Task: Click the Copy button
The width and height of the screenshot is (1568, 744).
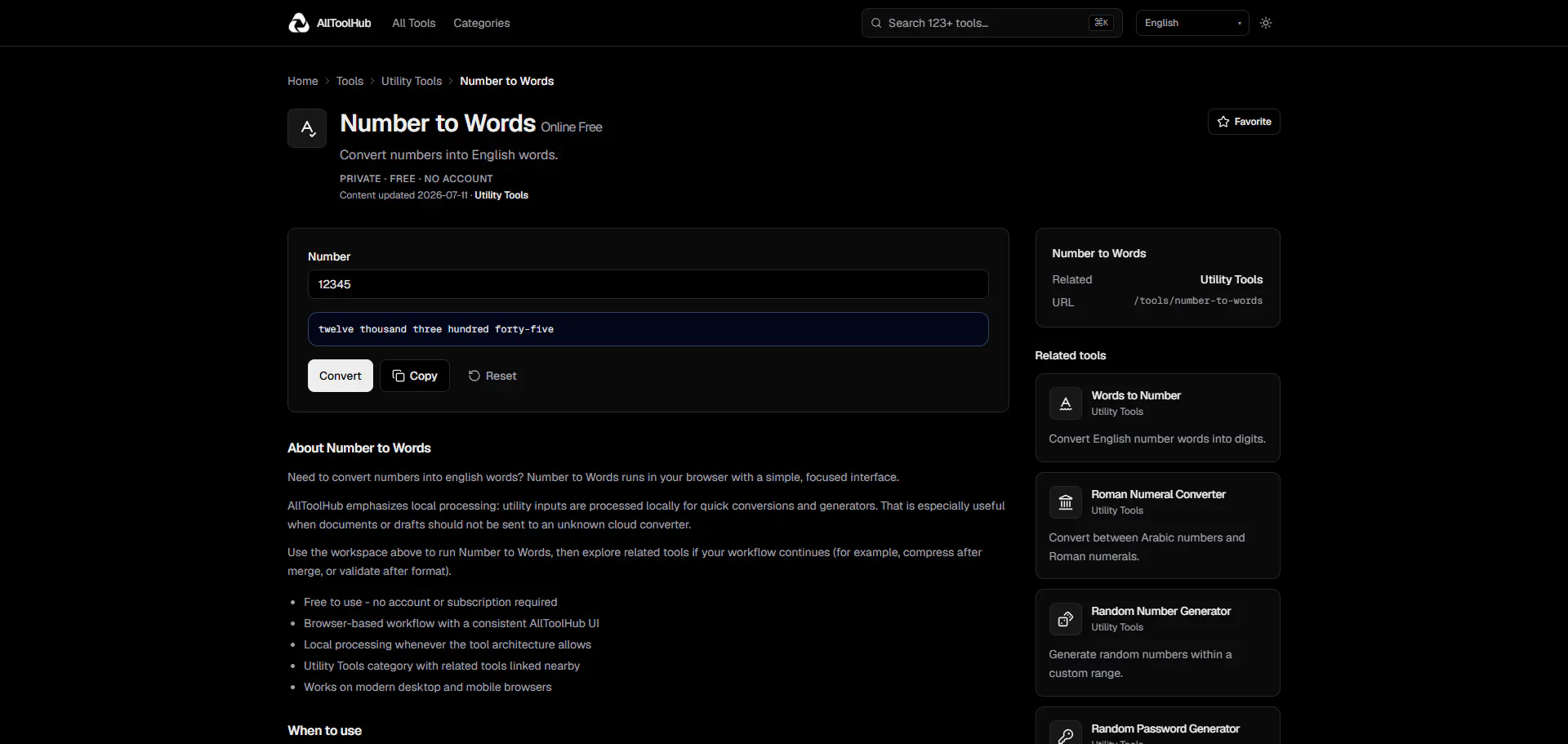Action: pos(415,376)
